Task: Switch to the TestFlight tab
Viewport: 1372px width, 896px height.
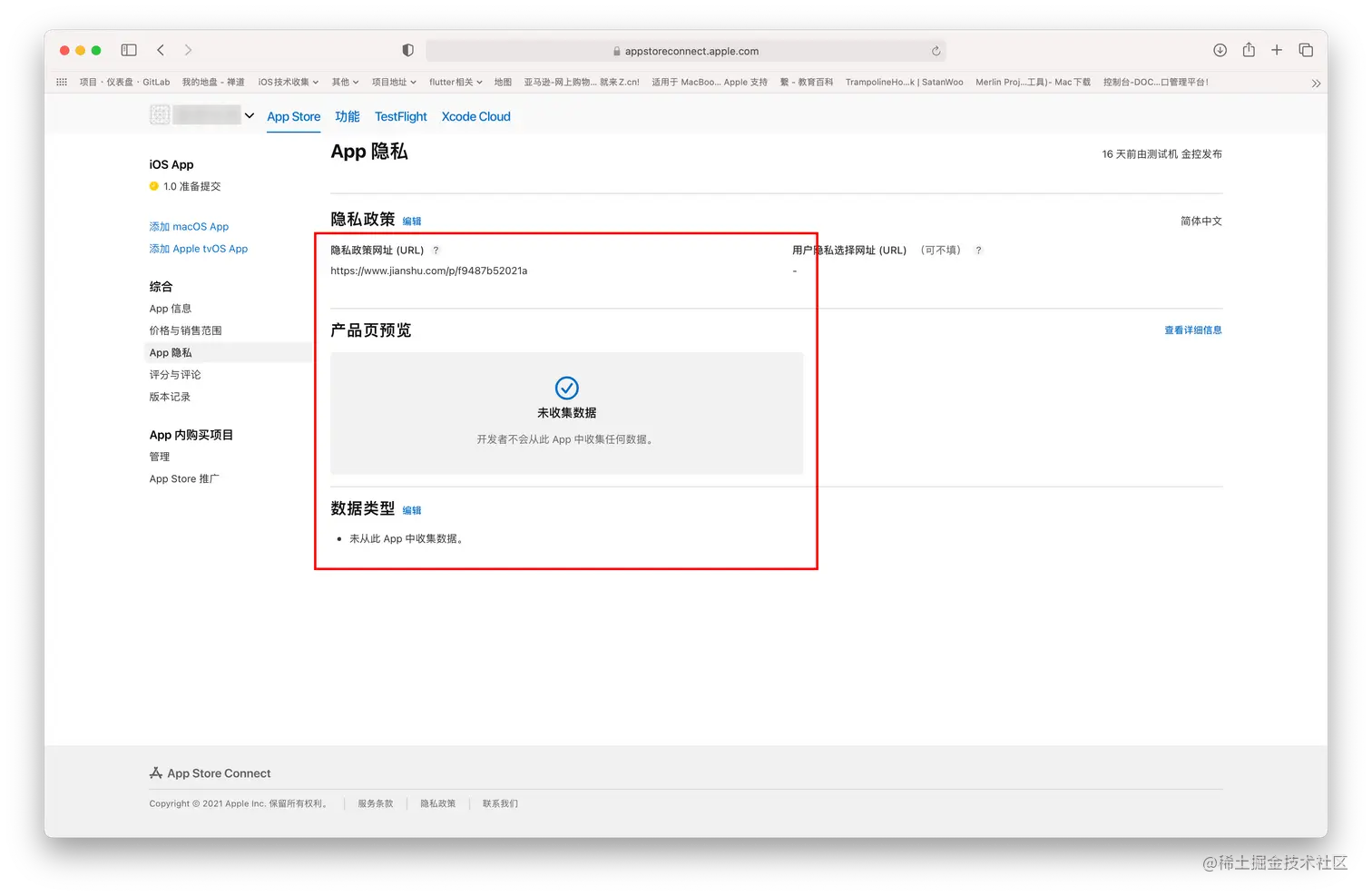Action: 401,116
